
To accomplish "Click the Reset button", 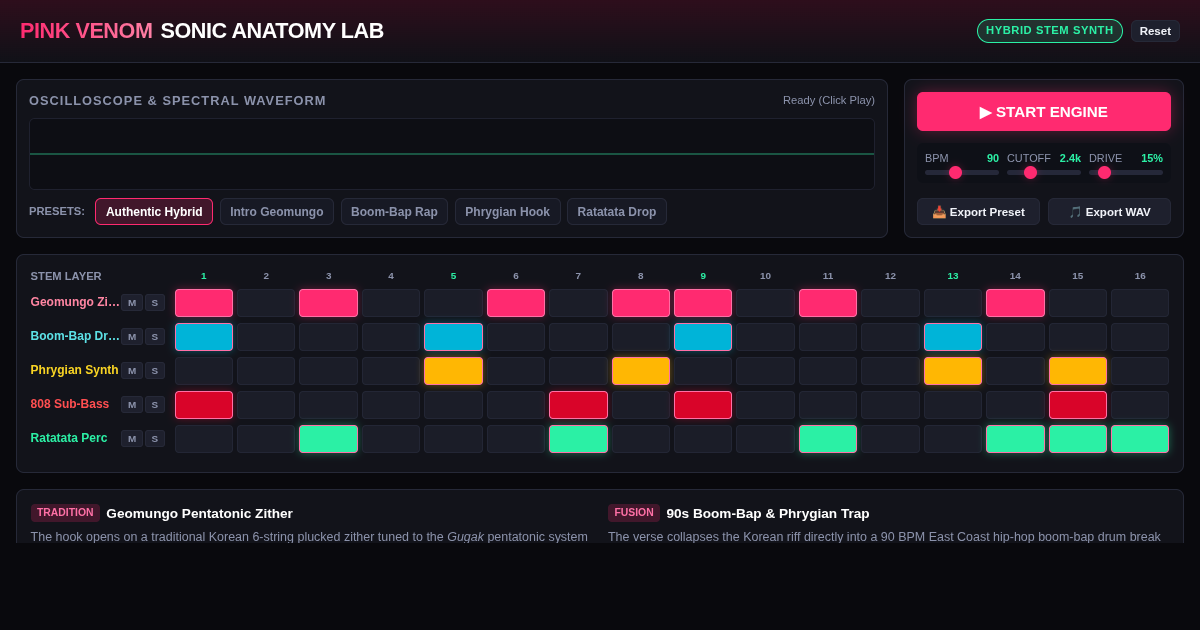I will [1155, 31].
